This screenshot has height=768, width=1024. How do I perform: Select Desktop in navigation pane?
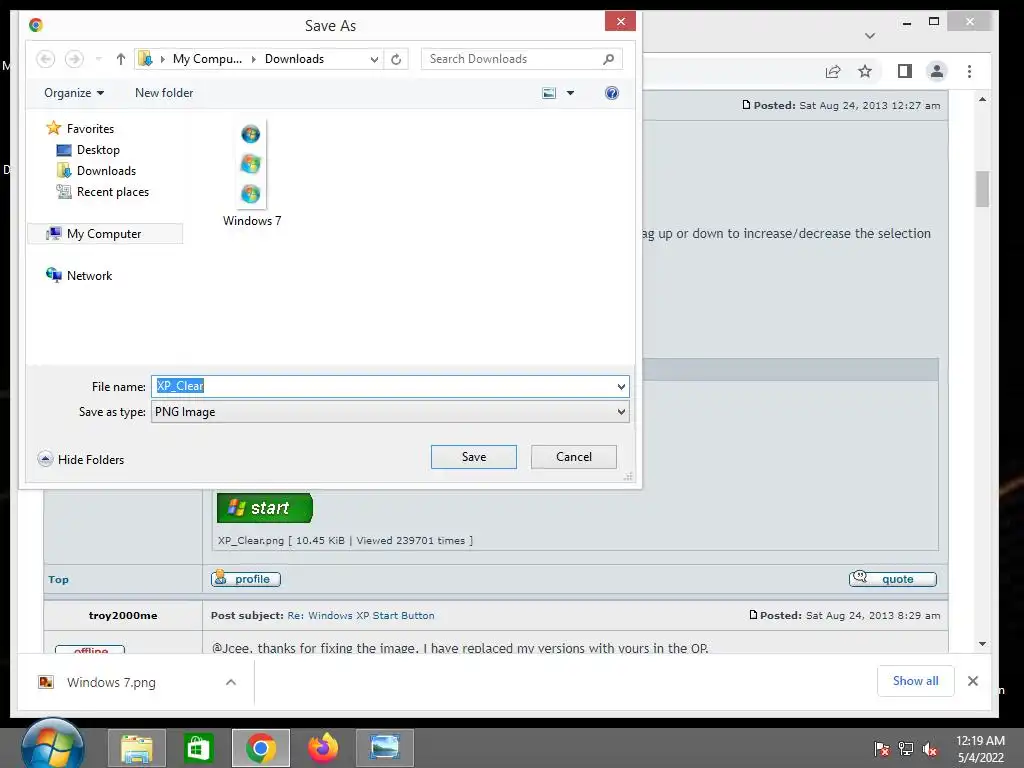98,150
